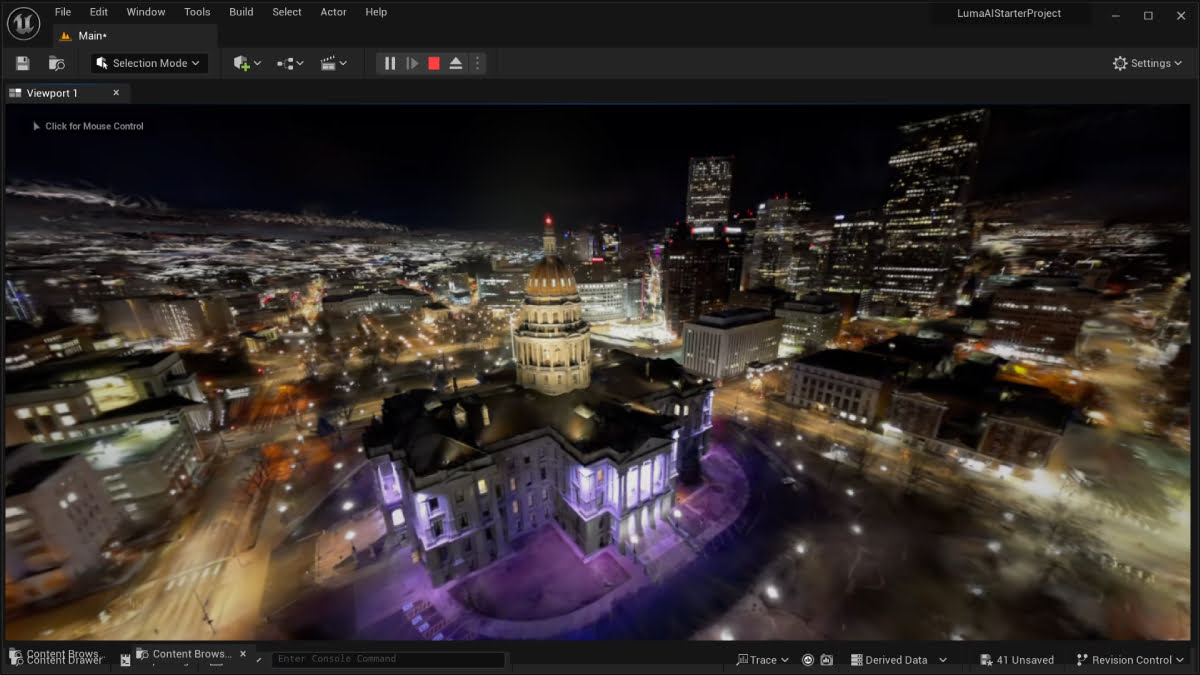Viewport: 1200px width, 675px height.
Task: Click the trace snapshot icon in status bar
Action: coord(808,660)
